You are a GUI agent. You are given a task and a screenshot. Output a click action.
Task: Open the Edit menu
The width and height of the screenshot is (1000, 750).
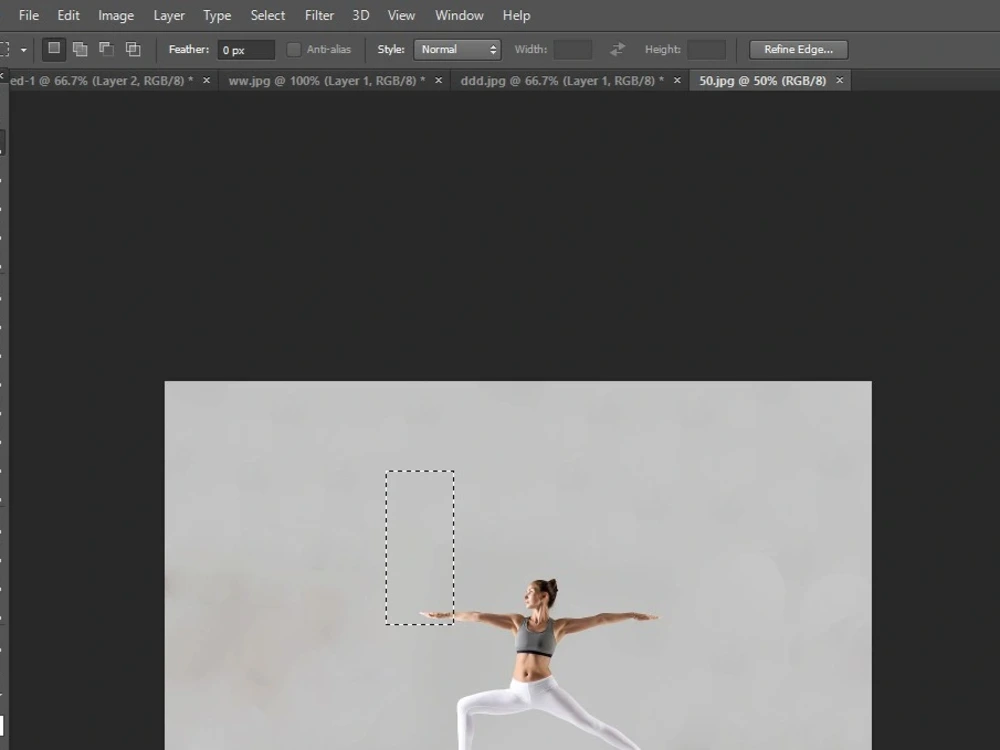[x=68, y=15]
